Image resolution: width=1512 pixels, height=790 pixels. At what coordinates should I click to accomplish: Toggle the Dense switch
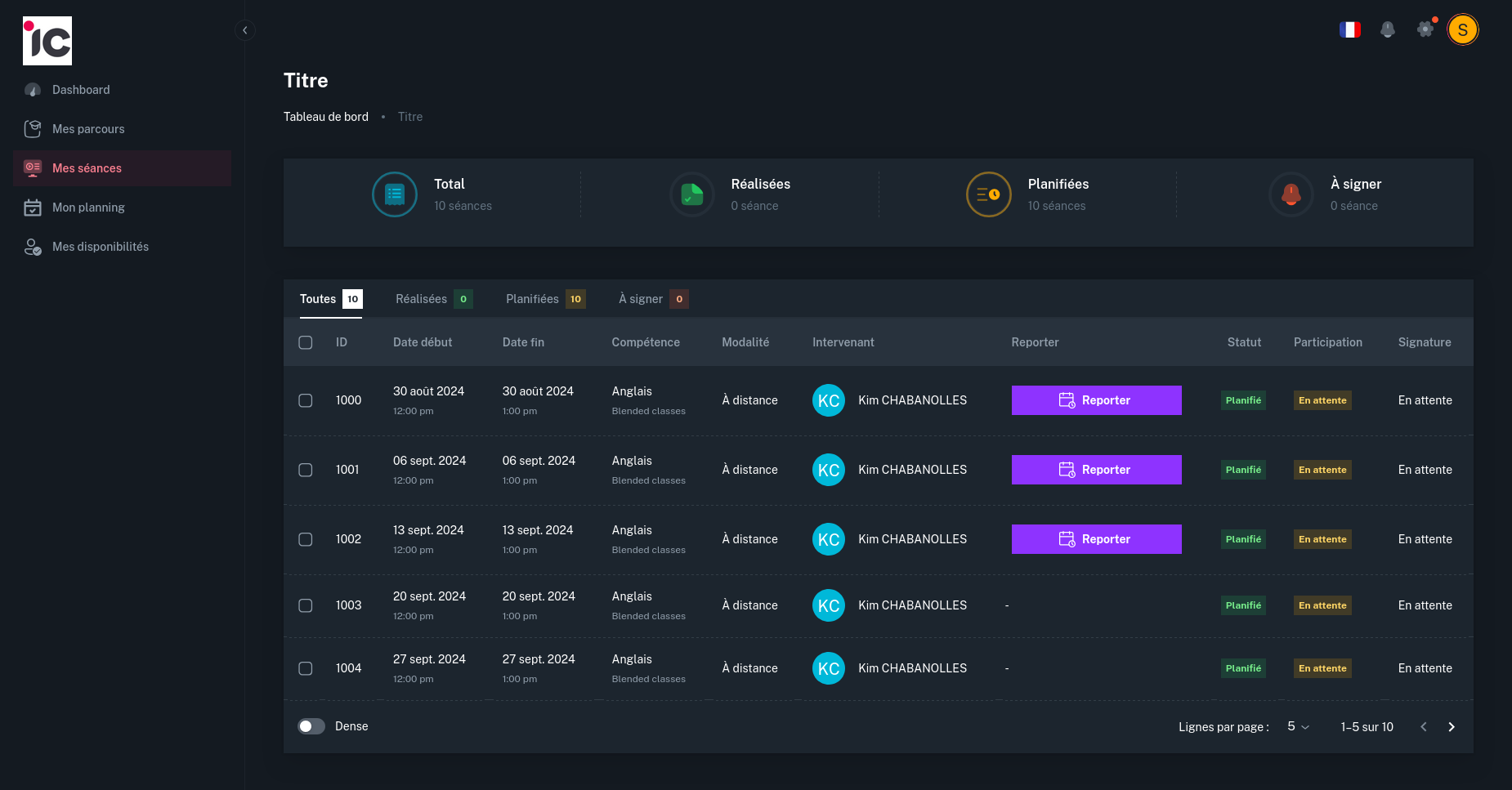[x=311, y=726]
